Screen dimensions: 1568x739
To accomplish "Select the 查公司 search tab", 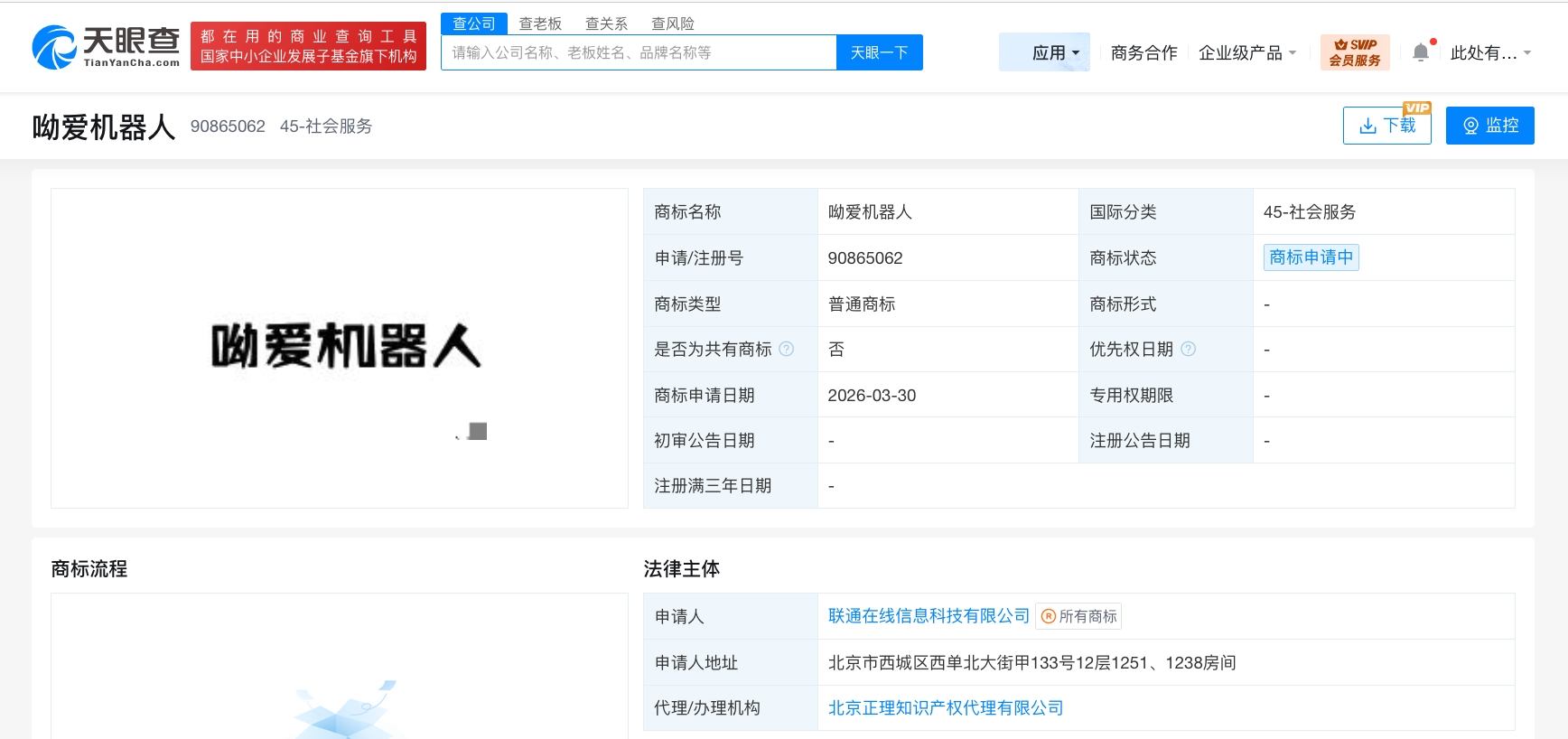I will pos(474,23).
